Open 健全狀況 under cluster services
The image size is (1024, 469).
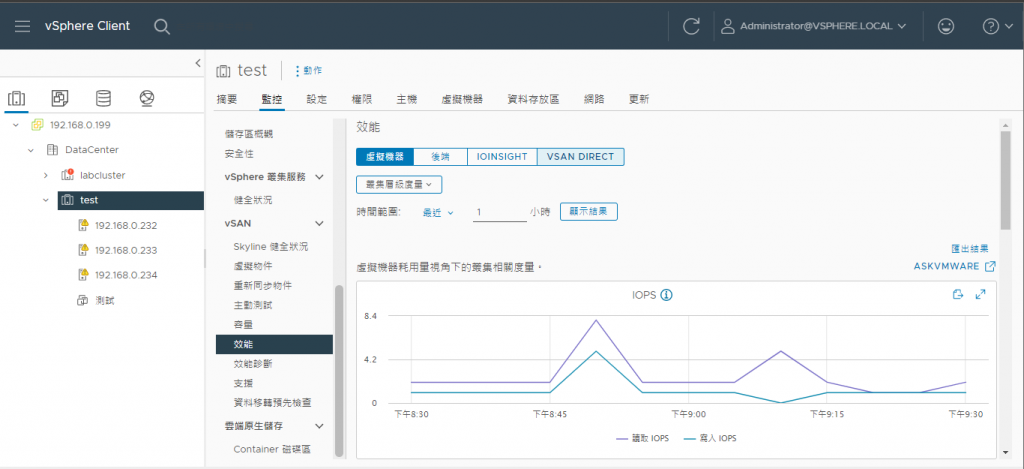[253, 200]
